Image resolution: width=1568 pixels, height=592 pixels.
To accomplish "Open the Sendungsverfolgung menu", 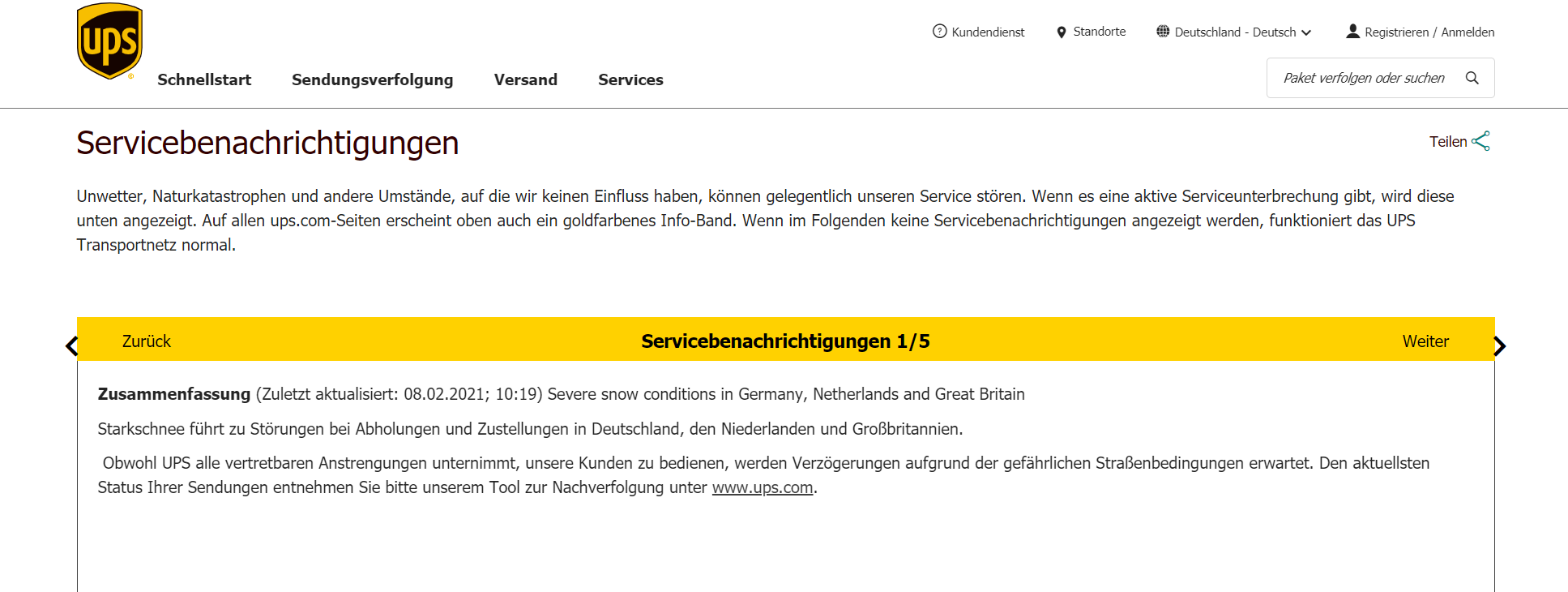I will tap(373, 79).
